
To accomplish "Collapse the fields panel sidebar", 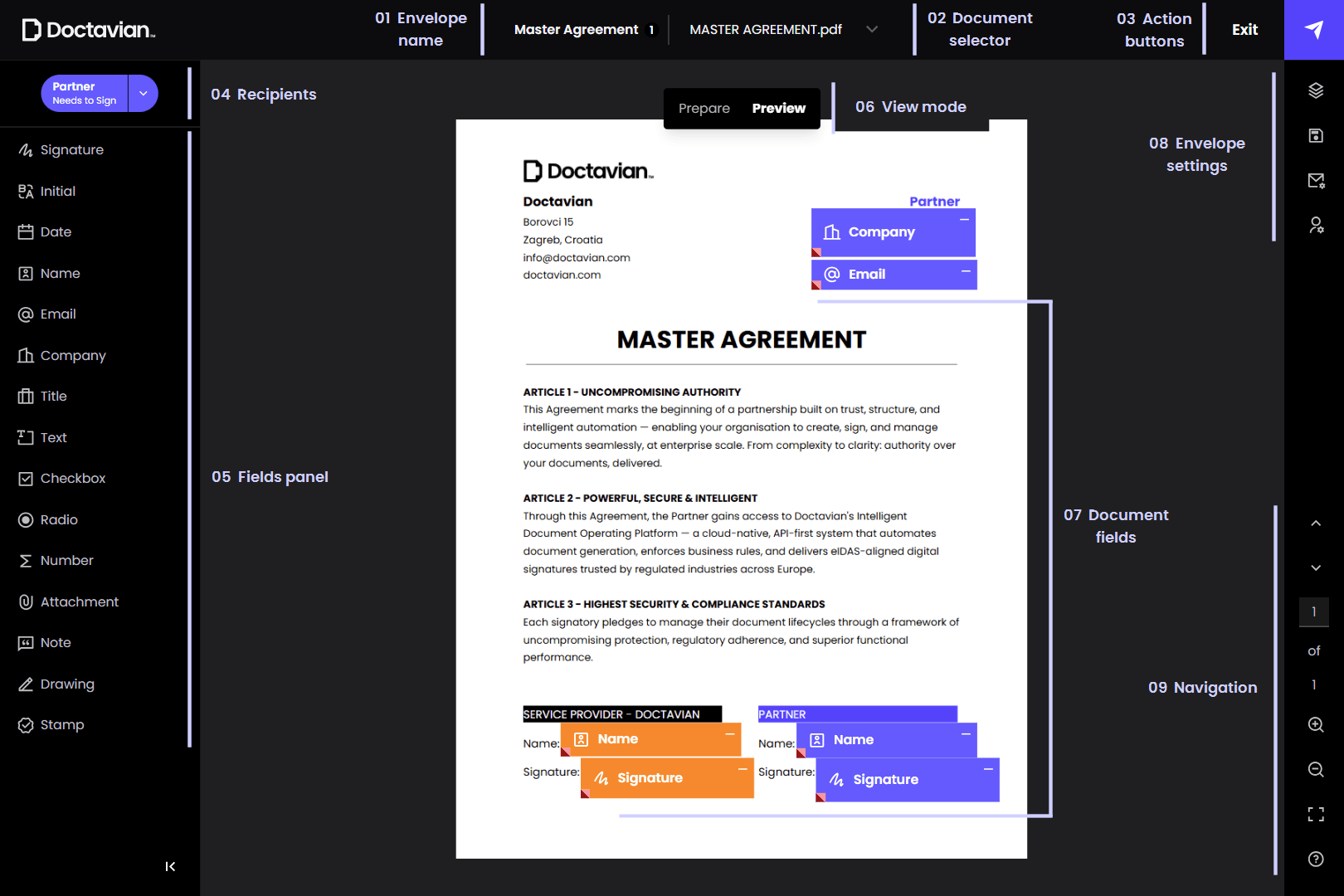I will pyautogui.click(x=170, y=866).
